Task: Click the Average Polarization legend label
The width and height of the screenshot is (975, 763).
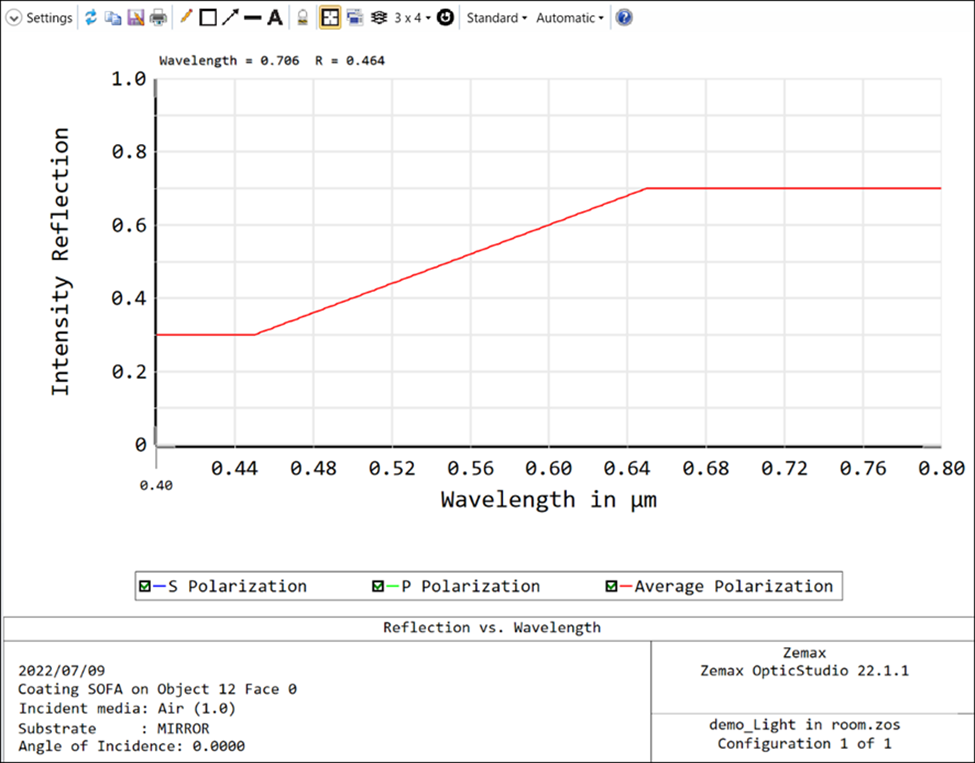Action: [734, 586]
